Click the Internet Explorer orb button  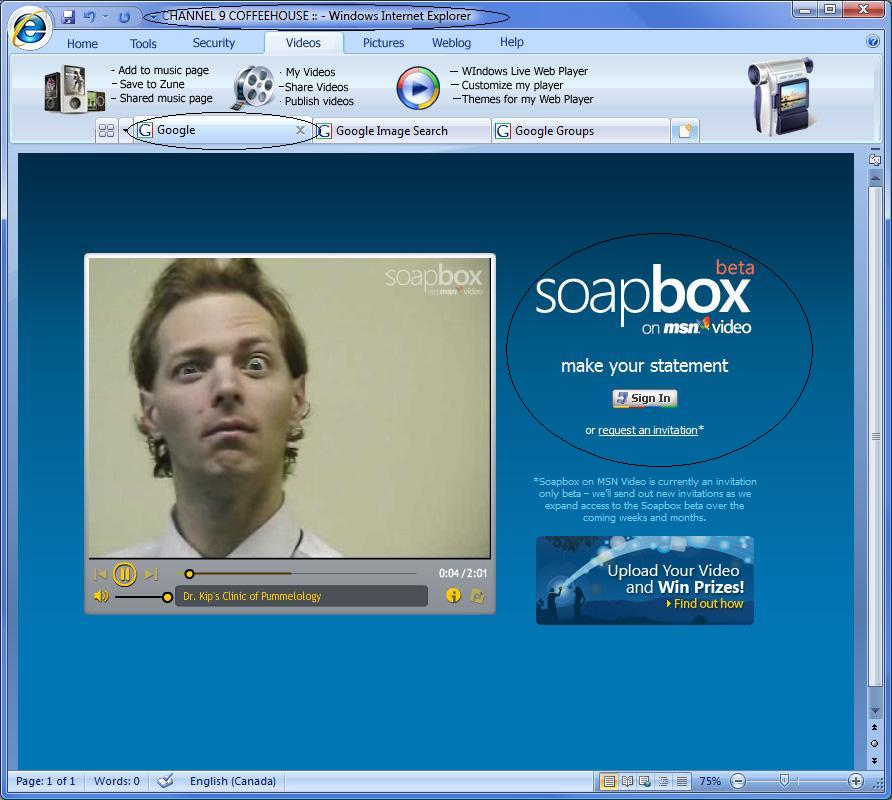pyautogui.click(x=29, y=28)
